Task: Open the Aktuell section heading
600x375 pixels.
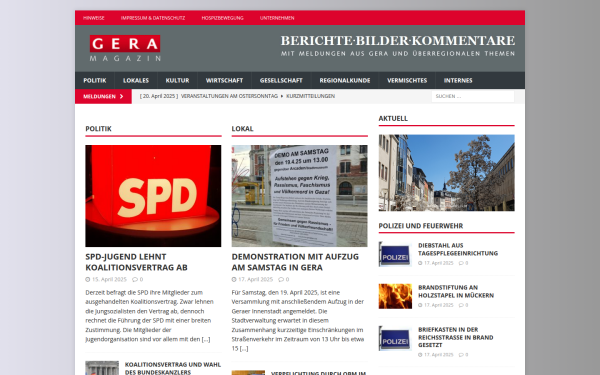Action: click(x=393, y=118)
